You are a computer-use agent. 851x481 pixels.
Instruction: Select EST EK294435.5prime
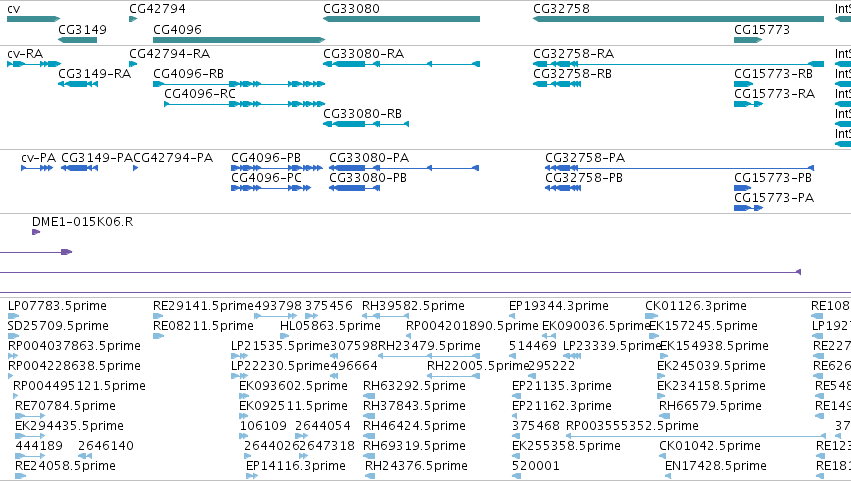click(69, 427)
